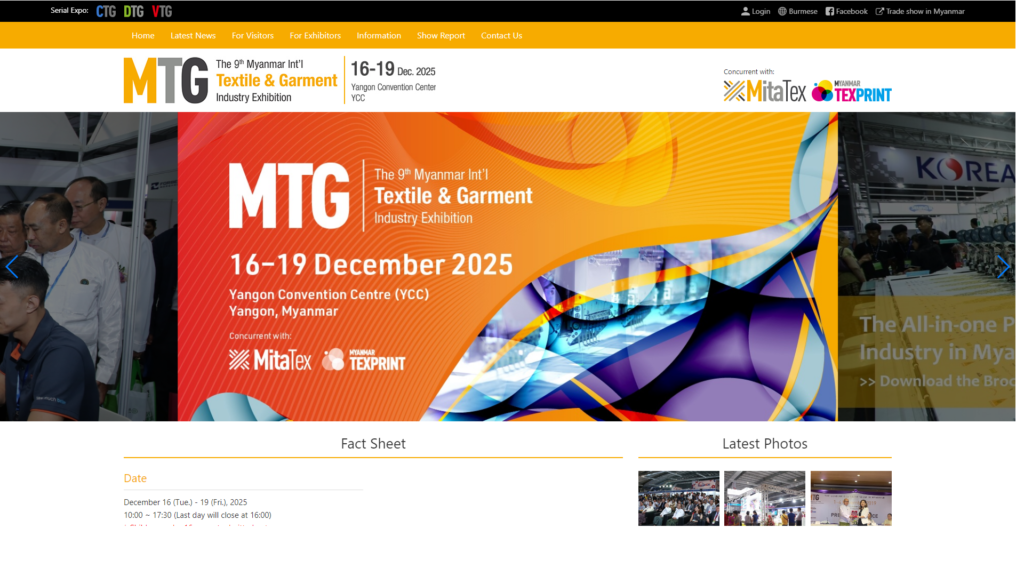Show previous slide with left arrow

point(12,266)
